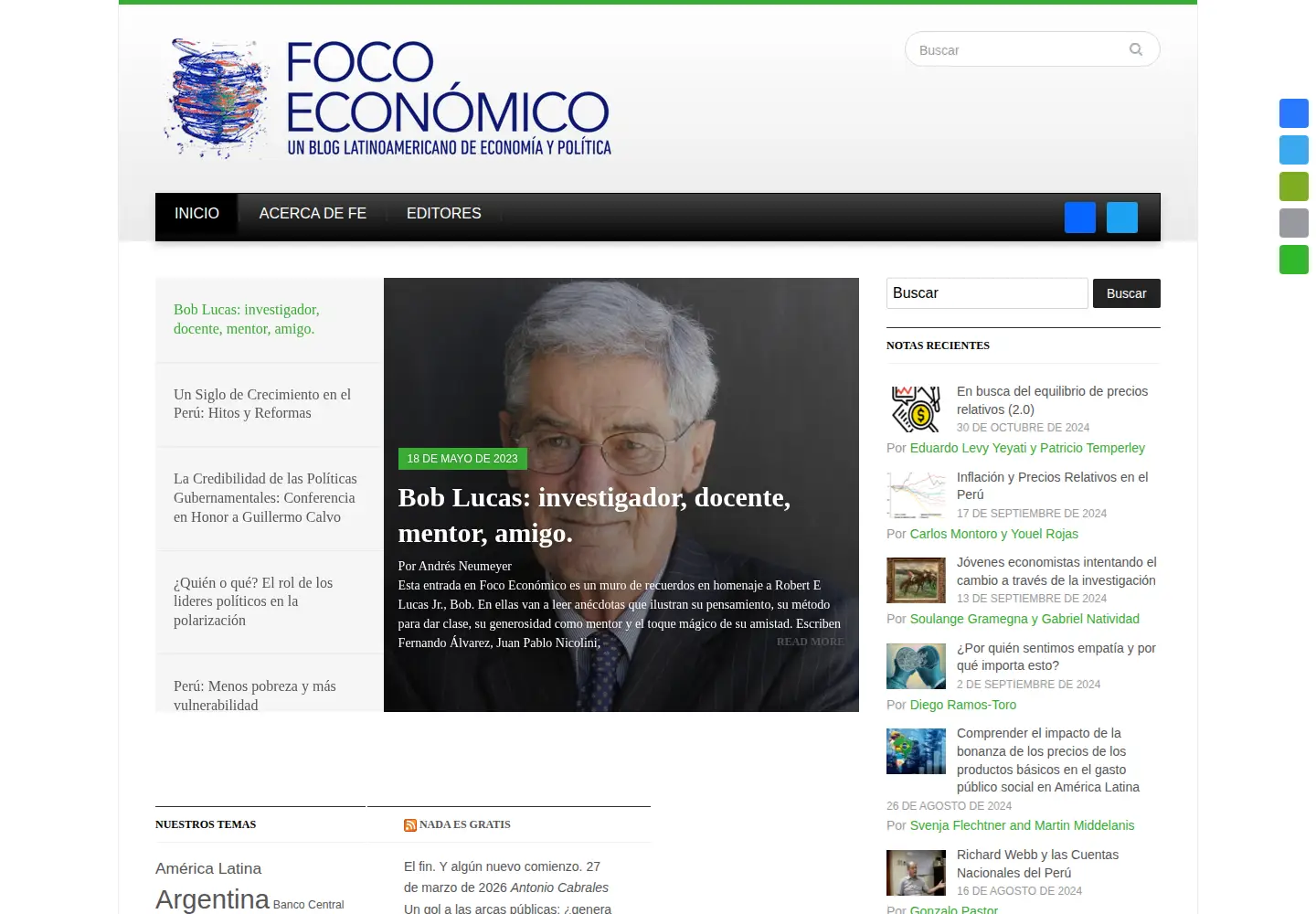Open link En busca del equilibrio de precios relativos
Viewport: 1316px width, 914px height.
pos(1052,400)
